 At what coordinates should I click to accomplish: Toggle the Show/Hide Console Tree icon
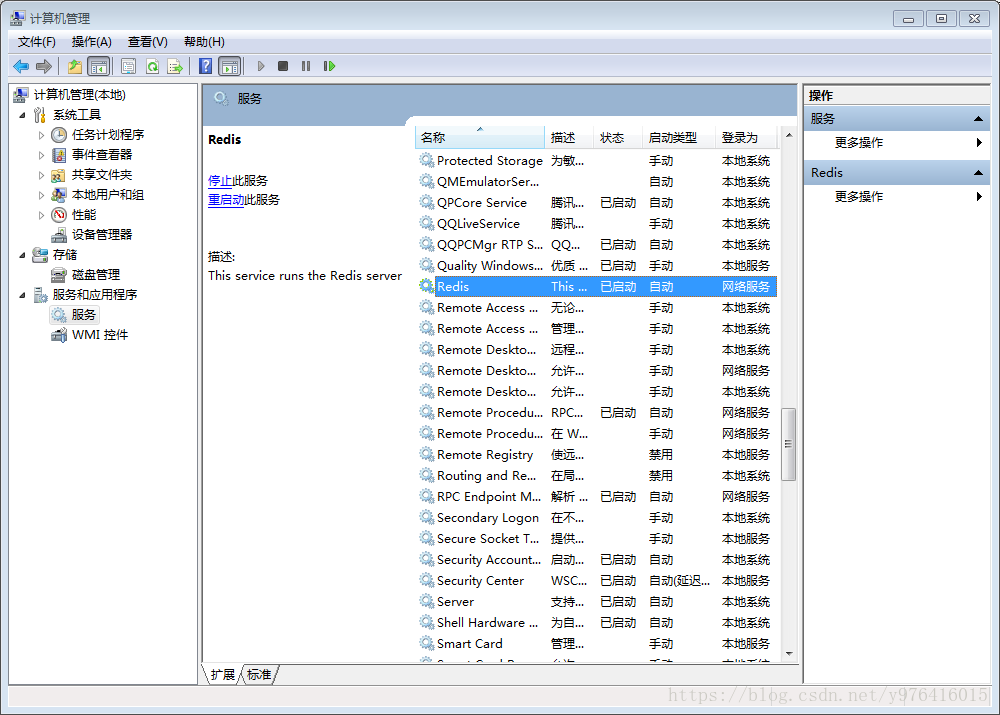[x=99, y=66]
